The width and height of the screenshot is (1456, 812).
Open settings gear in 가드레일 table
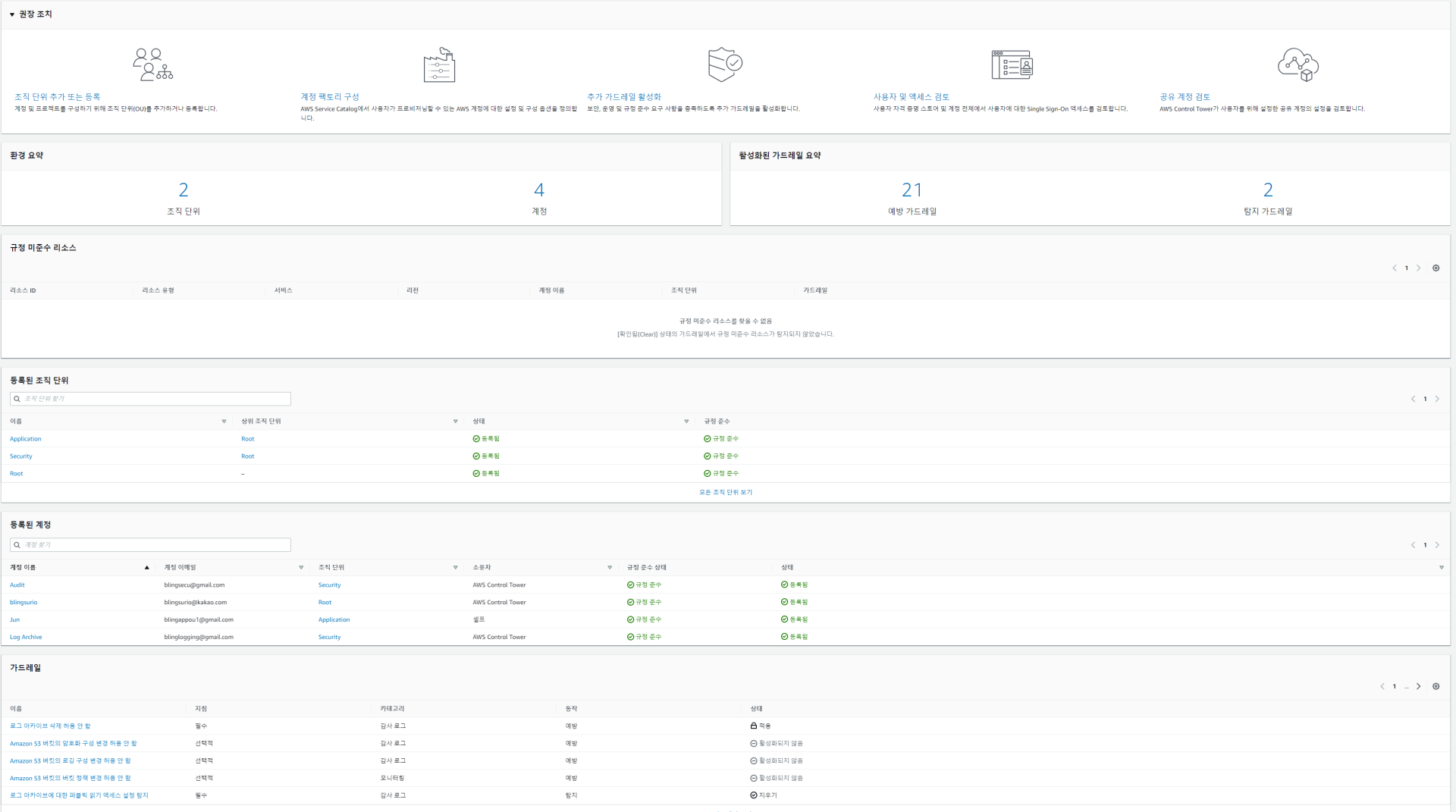[x=1436, y=686]
